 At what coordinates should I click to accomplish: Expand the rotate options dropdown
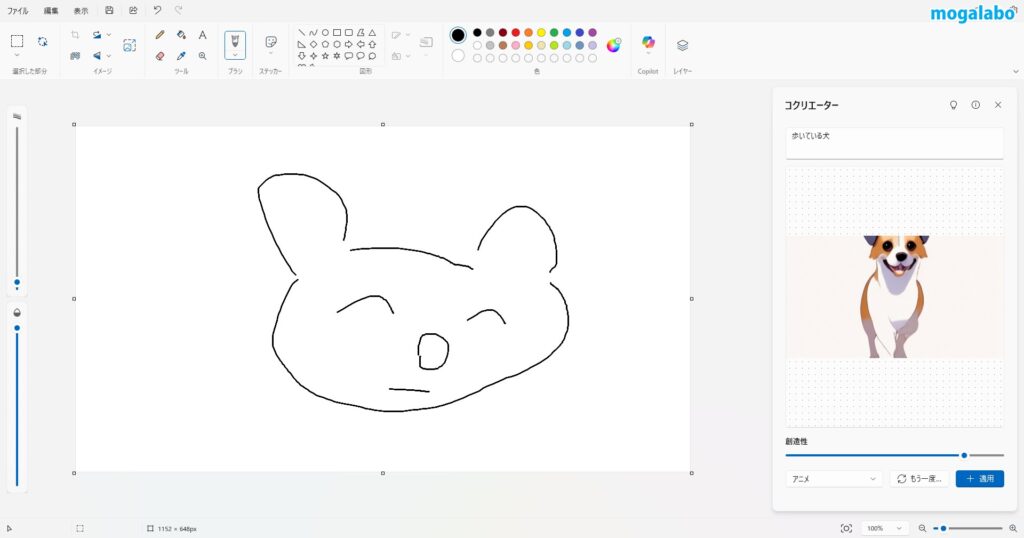coord(108,35)
